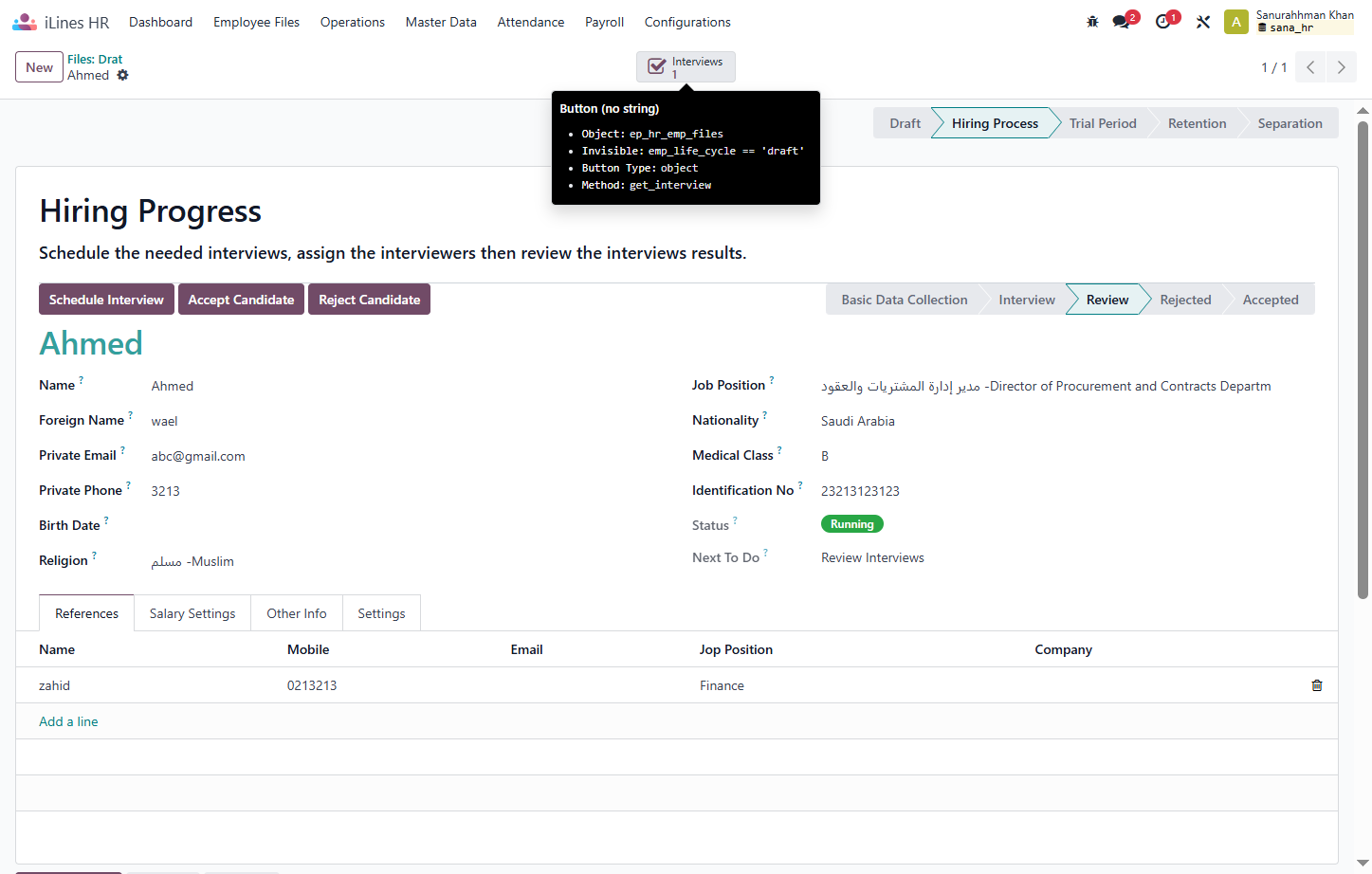Click Accept Candidate button
Screen dimensions: 1372x874
coord(241,300)
